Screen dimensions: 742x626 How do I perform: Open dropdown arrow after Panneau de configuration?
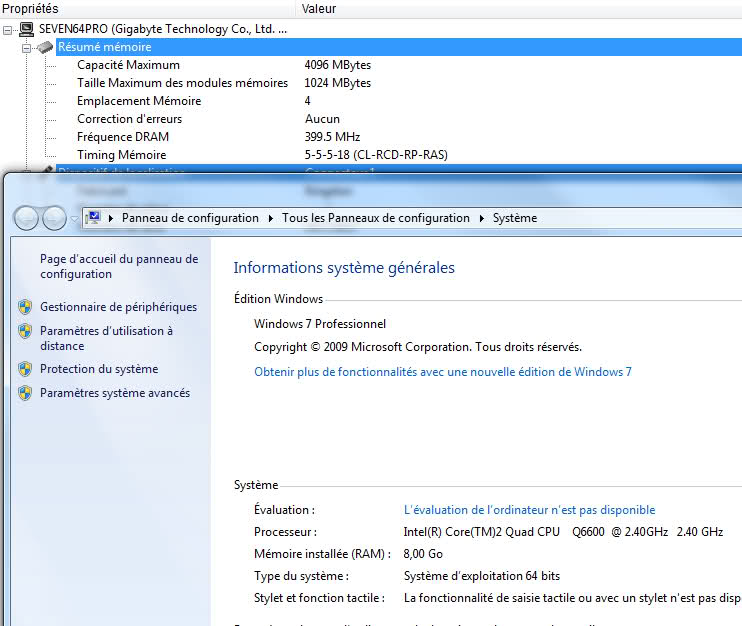pos(271,218)
